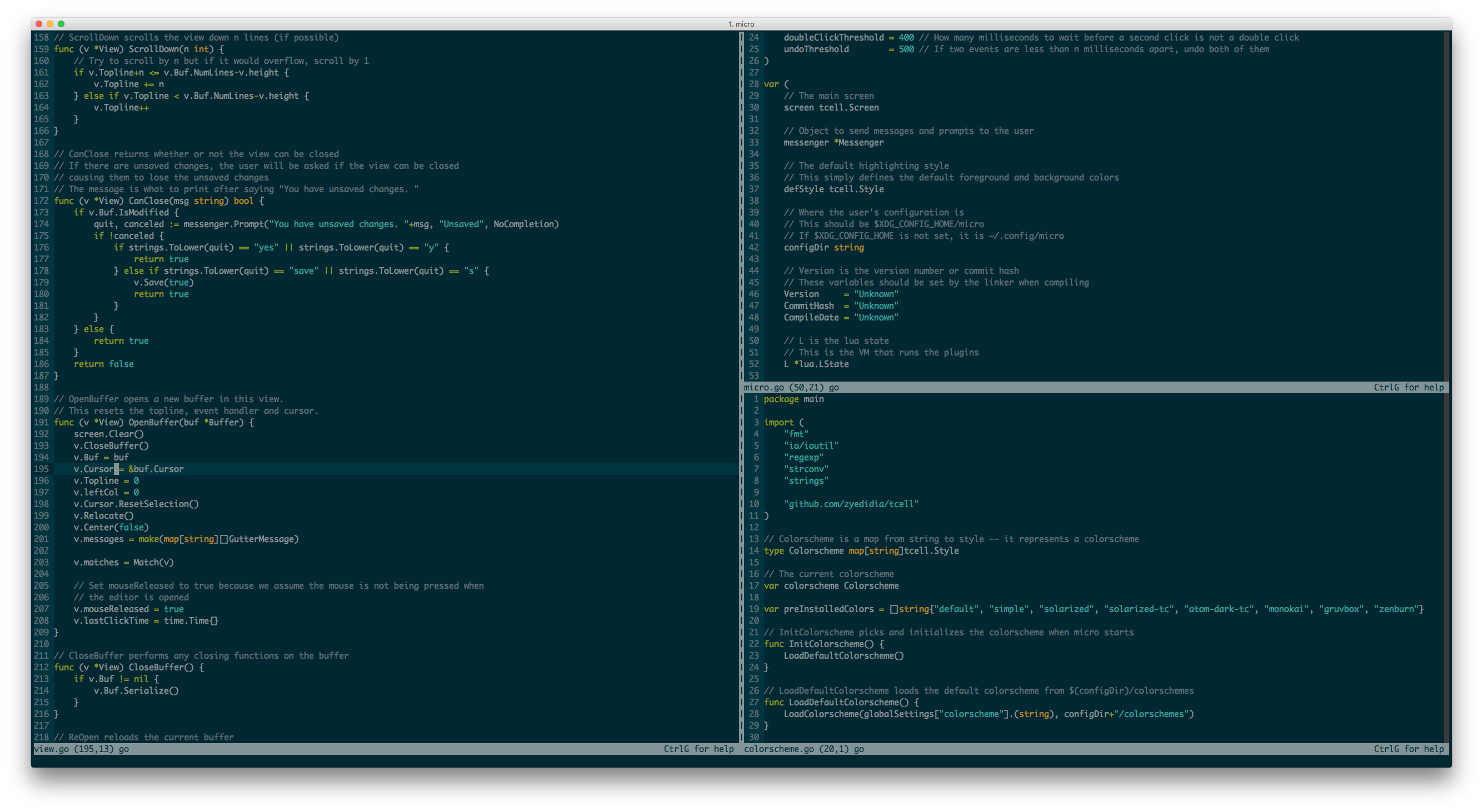
Task: Click the colorscheme.go filename in the status bar
Action: pos(778,749)
